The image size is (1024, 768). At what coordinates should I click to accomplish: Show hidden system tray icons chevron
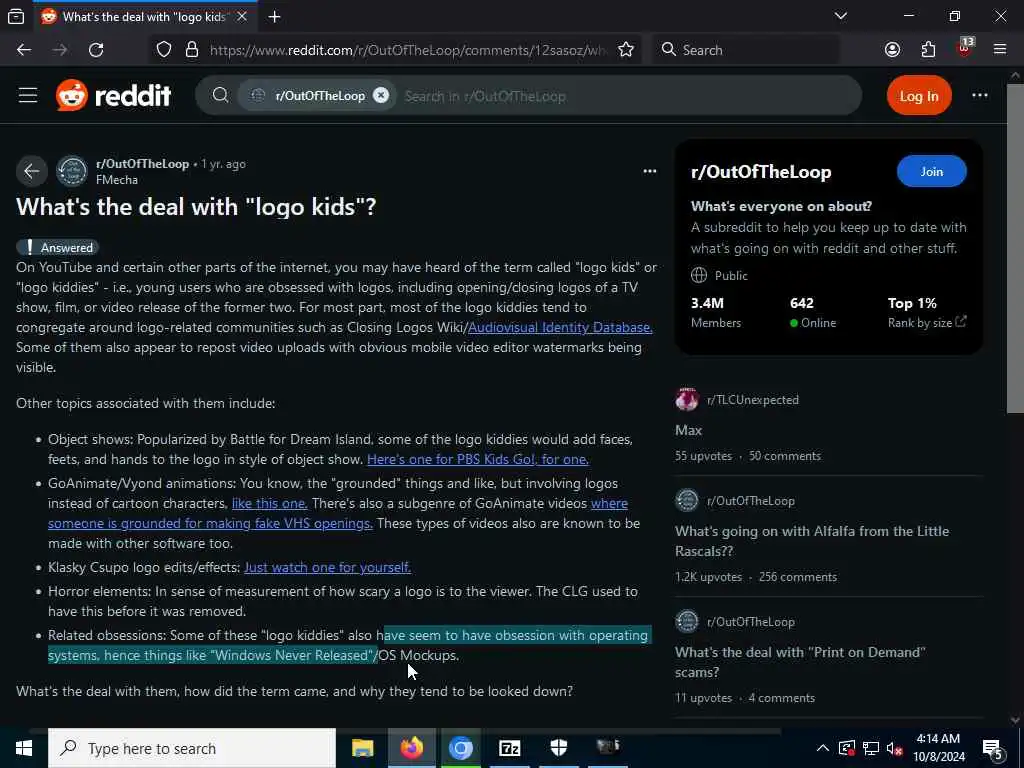823,748
